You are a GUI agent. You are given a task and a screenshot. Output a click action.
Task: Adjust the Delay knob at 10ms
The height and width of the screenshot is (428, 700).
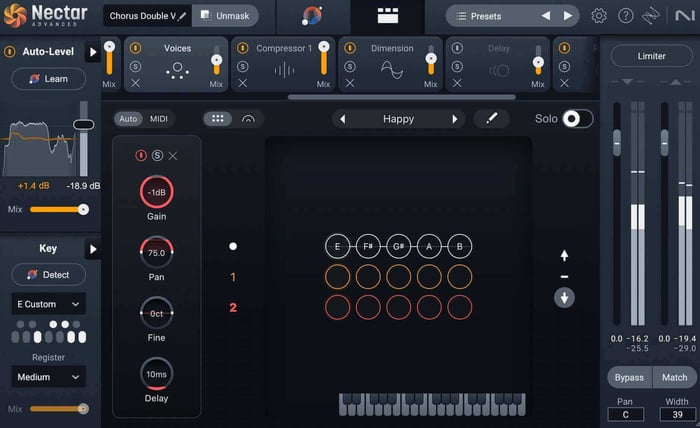click(156, 374)
